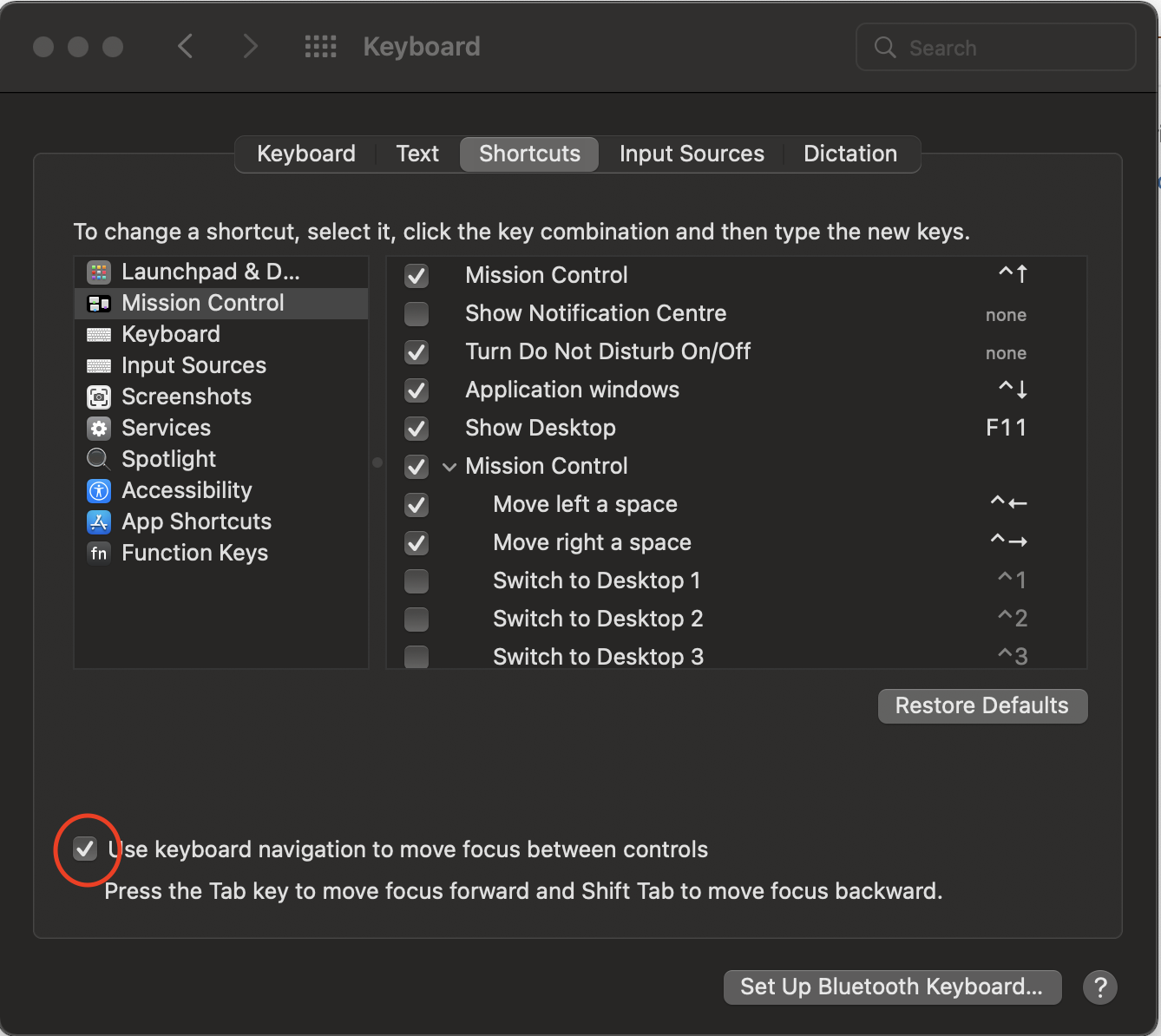Select the Launchpad & Dock sidebar icon
Screen dimensions: 1161x1036
99,272
